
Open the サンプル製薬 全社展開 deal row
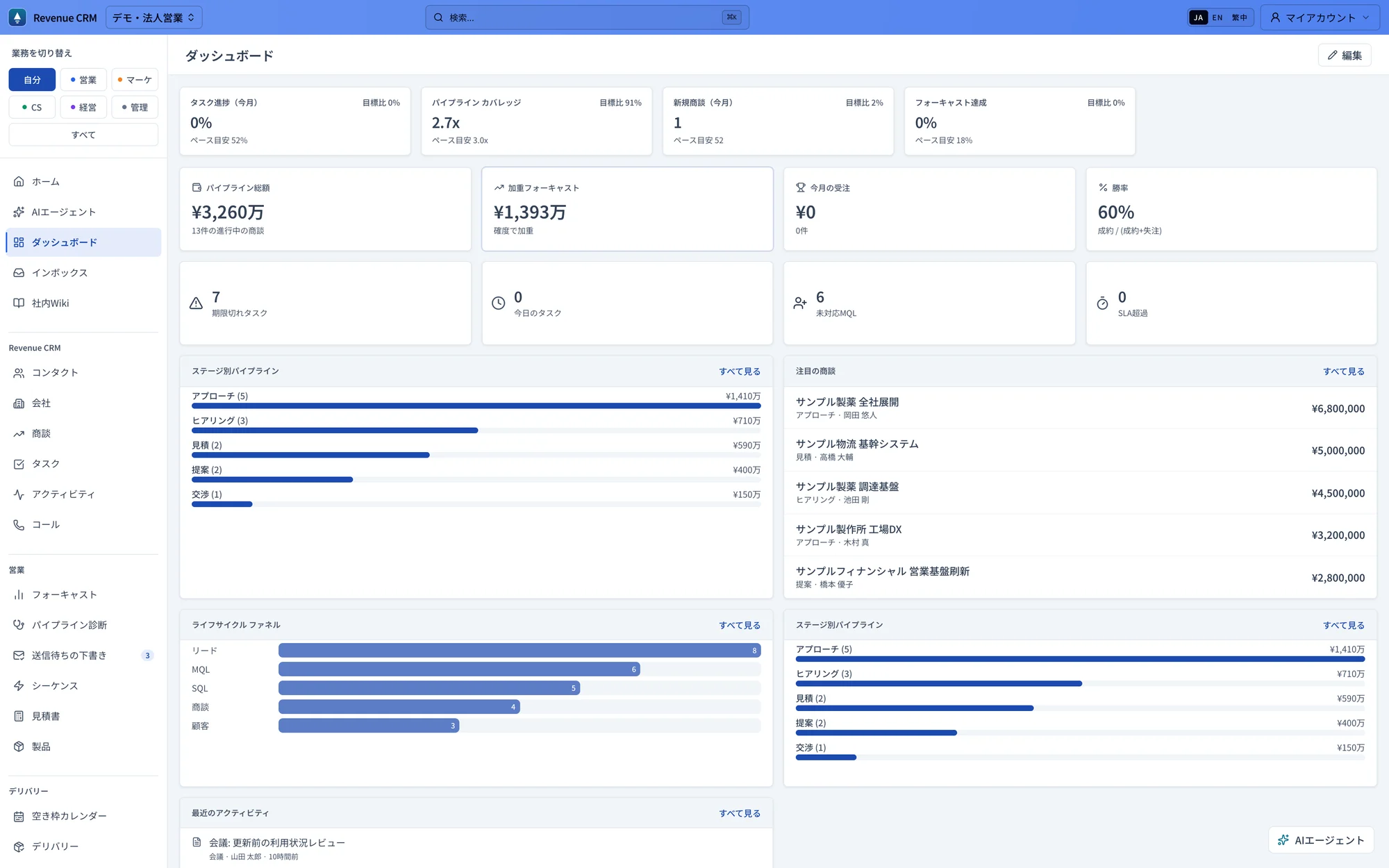1080,408
